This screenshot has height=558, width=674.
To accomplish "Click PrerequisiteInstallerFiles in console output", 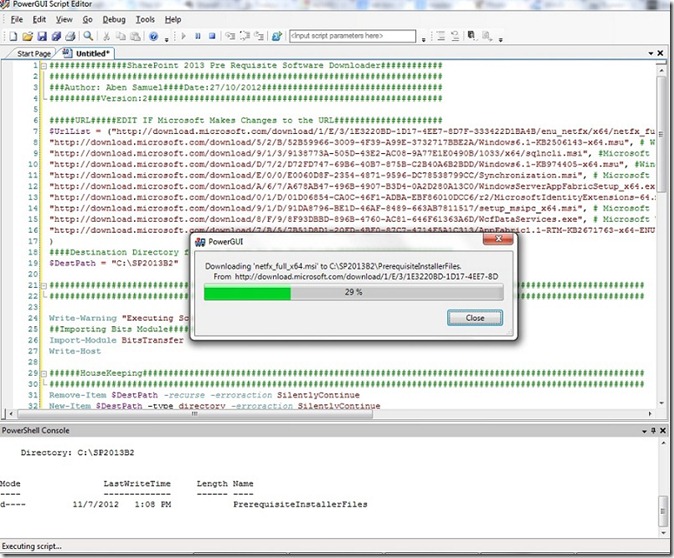I will click(300, 505).
